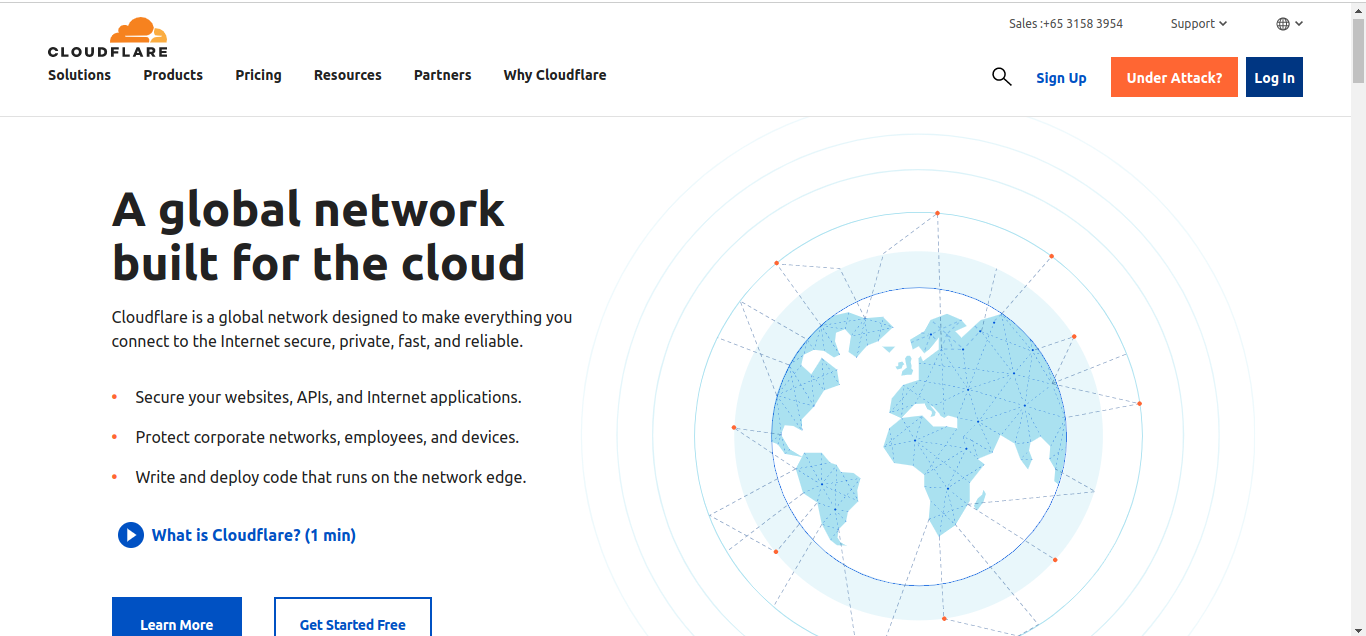
Task: Click the 'Cloudflare is a global network designed' paragraph
Action: click(342, 329)
